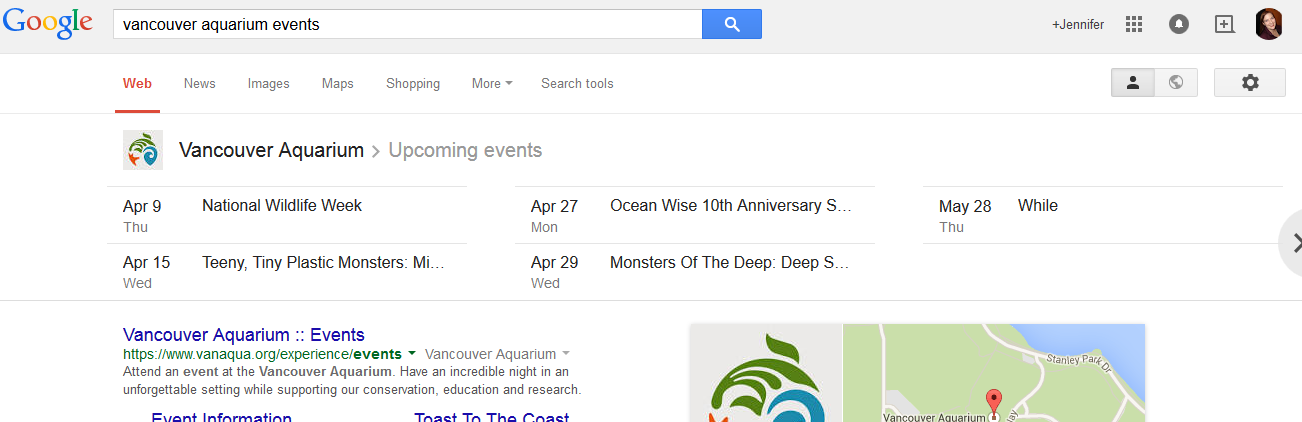Click the search query input field
Screen dimensions: 1302x422
pyautogui.click(x=407, y=24)
